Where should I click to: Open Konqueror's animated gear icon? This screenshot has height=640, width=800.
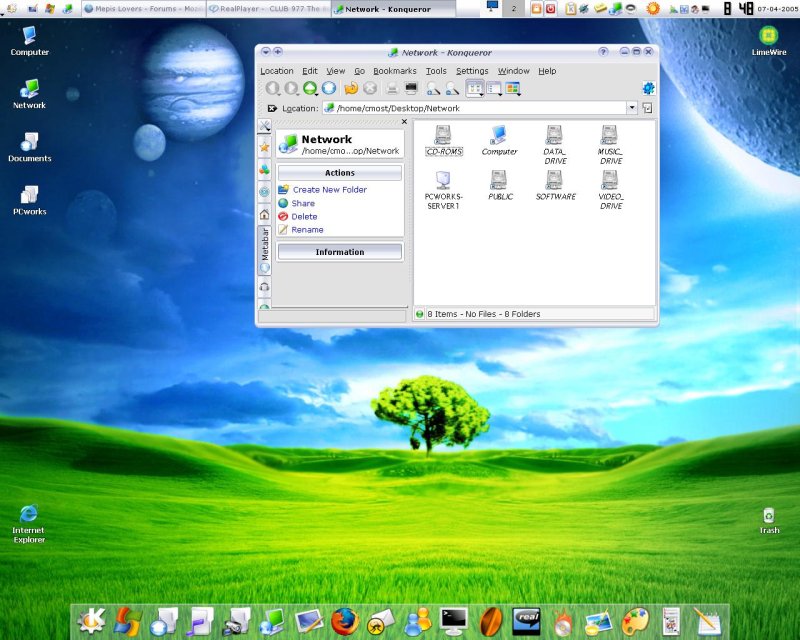coord(648,88)
